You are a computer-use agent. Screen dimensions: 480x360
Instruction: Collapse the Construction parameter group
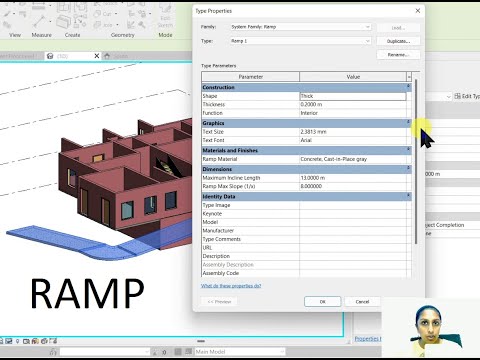[408, 87]
